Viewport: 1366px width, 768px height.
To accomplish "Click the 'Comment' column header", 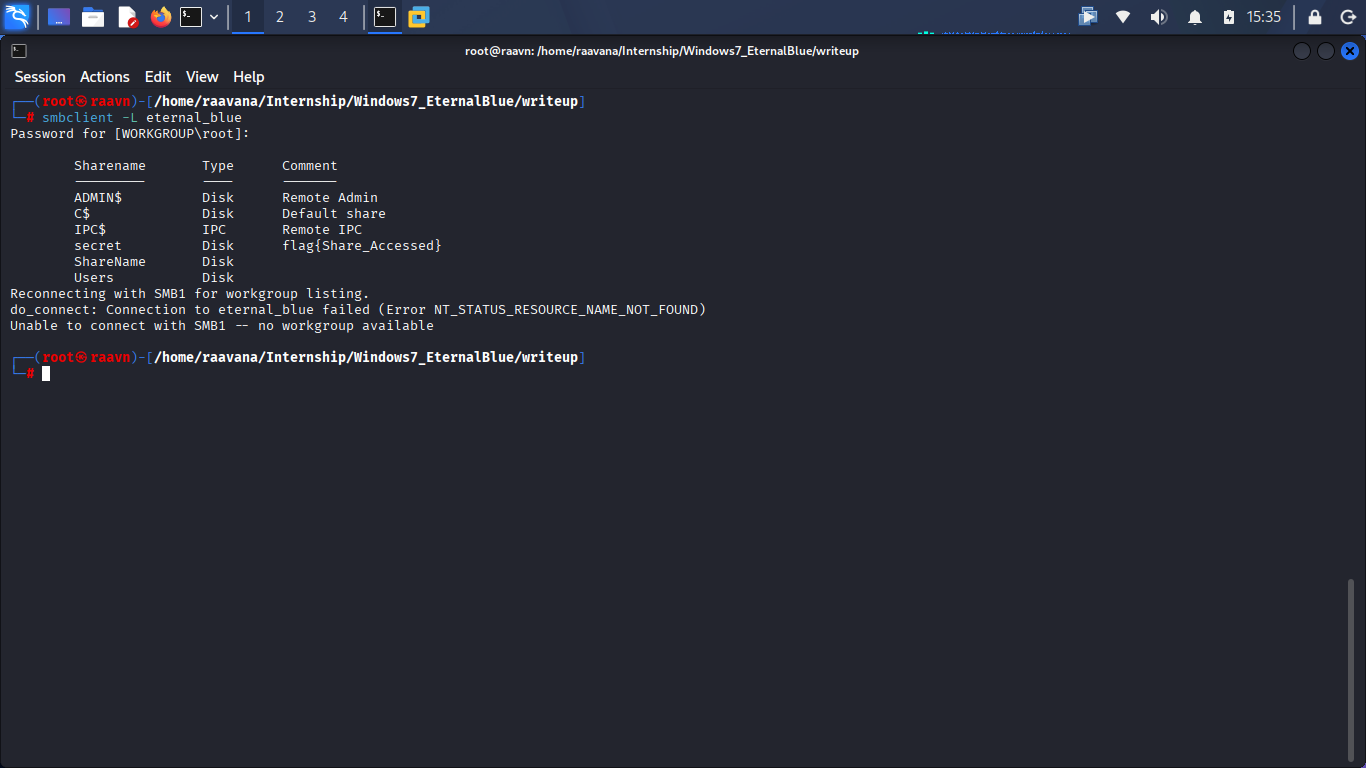I will click(x=310, y=166).
